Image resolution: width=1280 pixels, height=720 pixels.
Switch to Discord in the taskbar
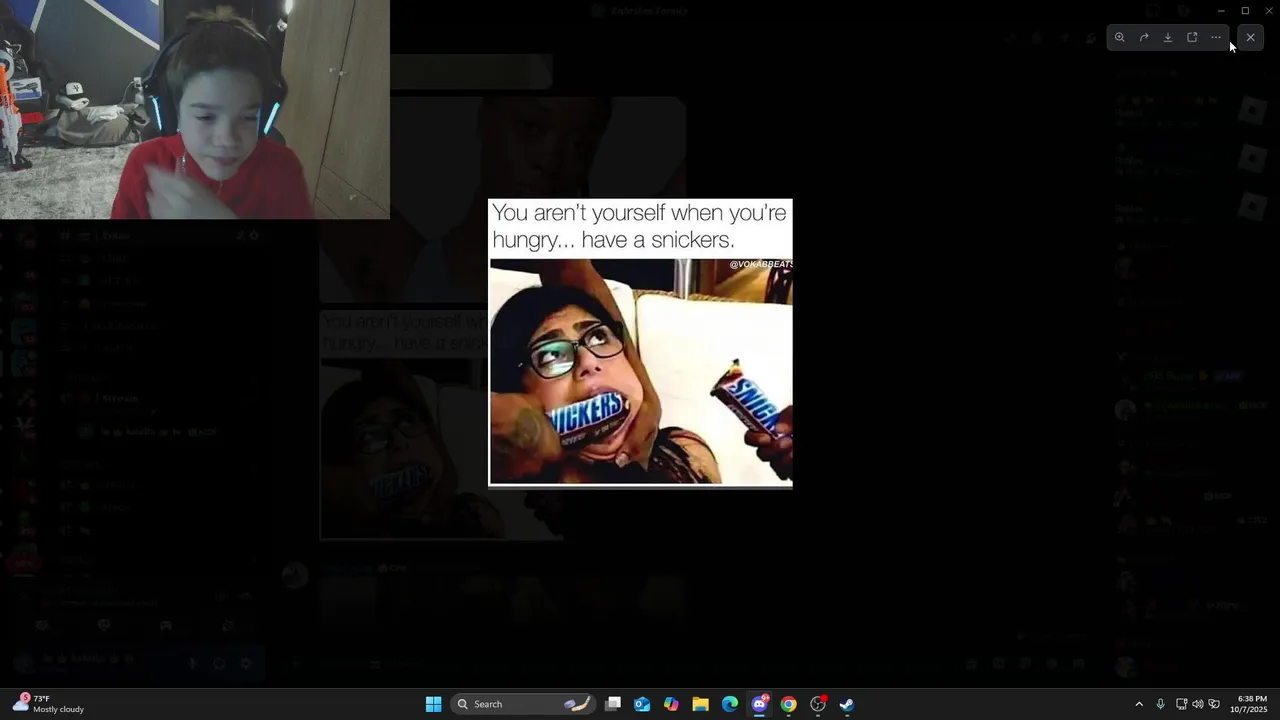point(759,704)
